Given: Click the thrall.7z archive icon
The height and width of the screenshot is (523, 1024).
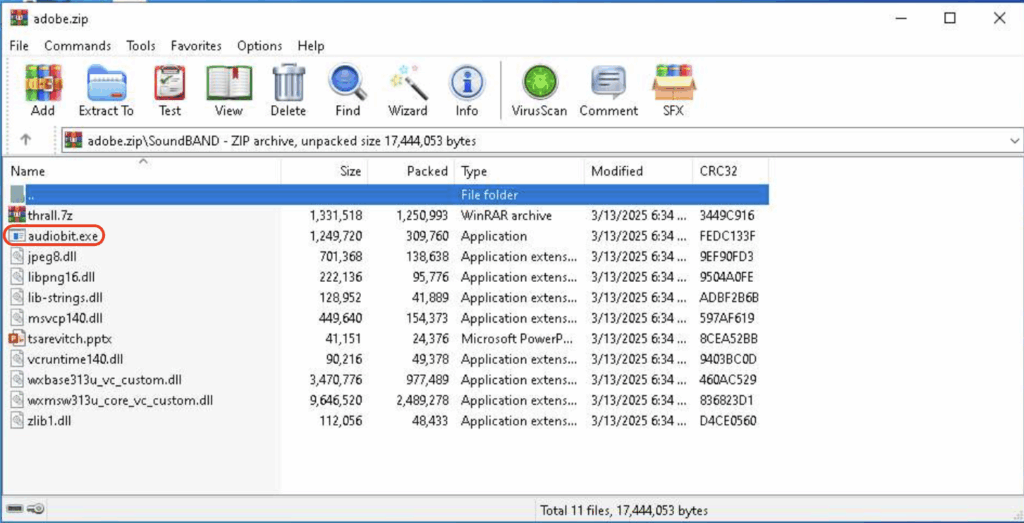Looking at the screenshot, I should (17, 215).
